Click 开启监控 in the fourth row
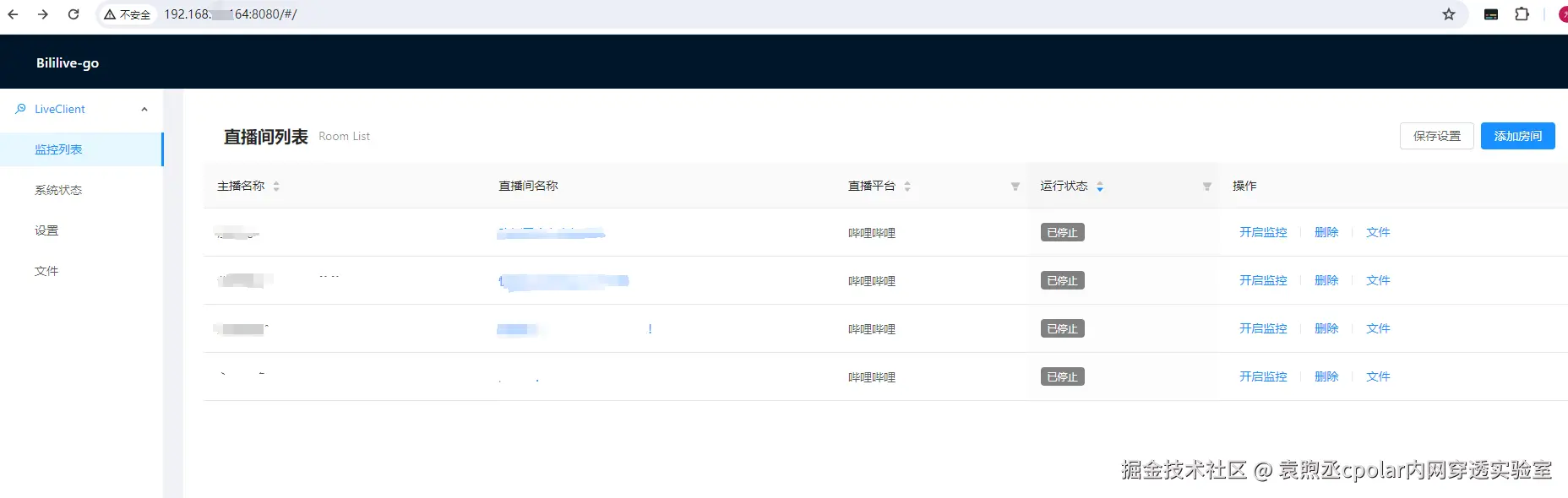Viewport: 1568px width, 498px height. point(1263,376)
